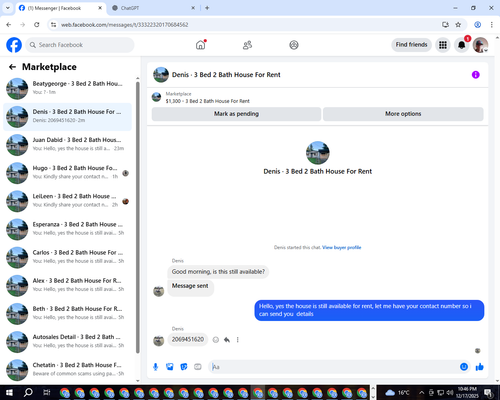This screenshot has width=500, height=400.
Task: Click the marketplace listing $1,300 summary
Action: click(x=207, y=101)
